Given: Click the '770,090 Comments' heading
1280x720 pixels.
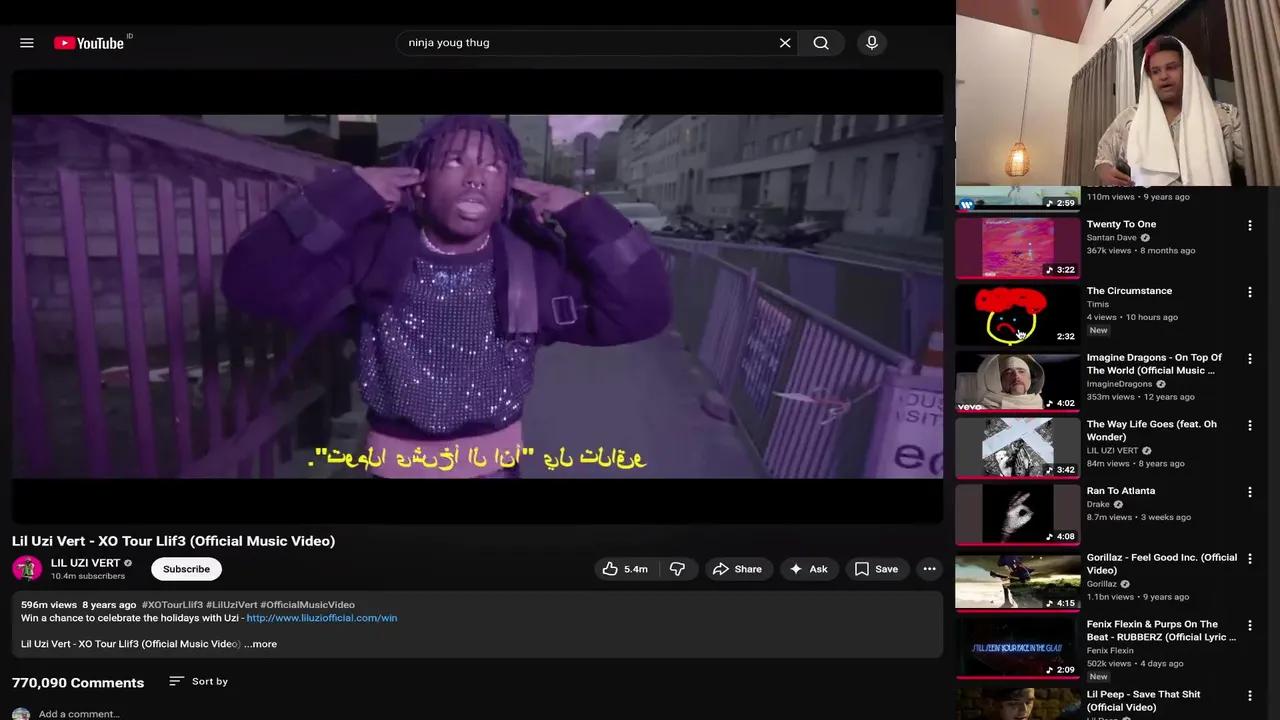Looking at the screenshot, I should coord(78,683).
